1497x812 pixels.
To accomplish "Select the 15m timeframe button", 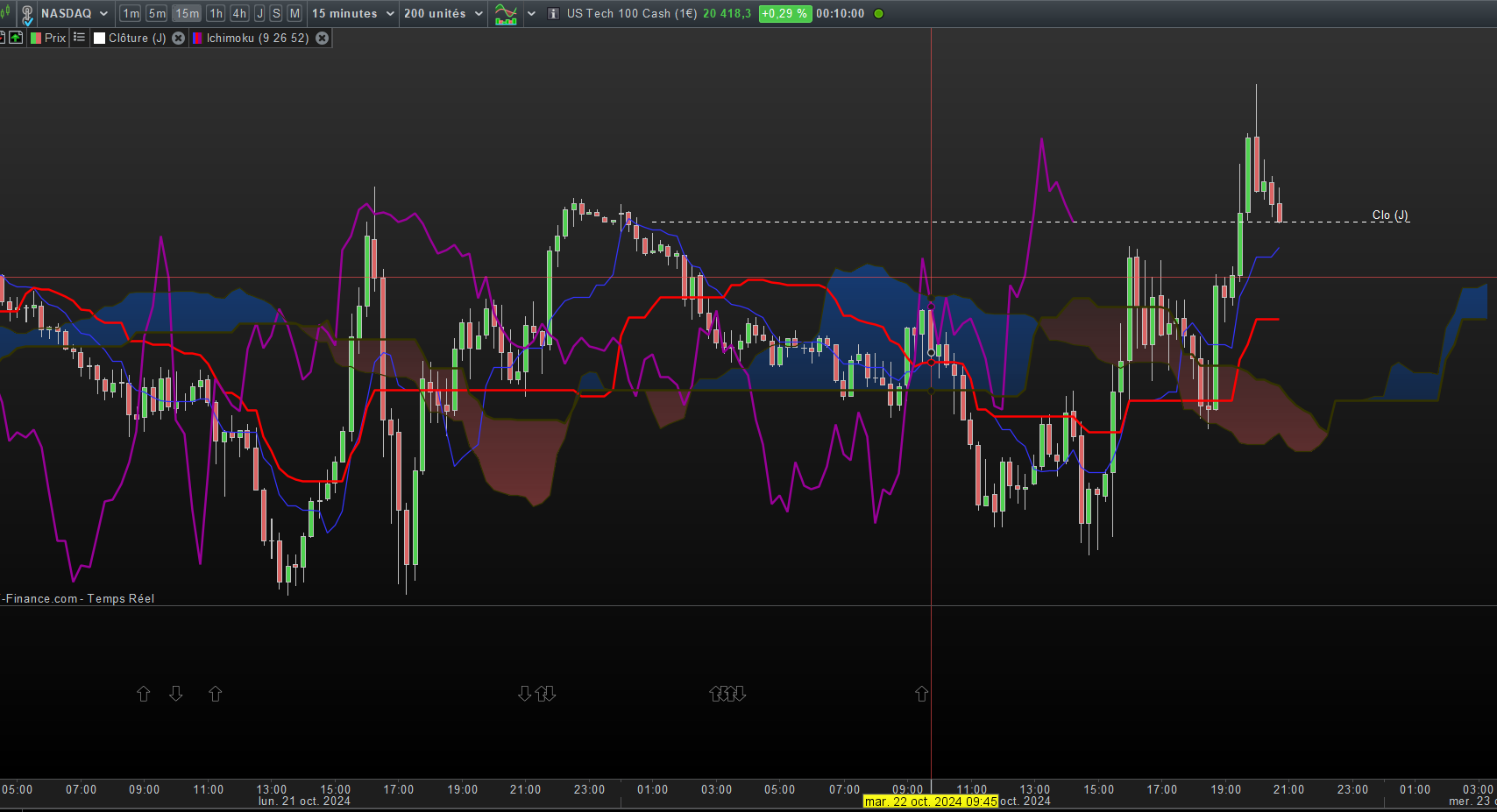I will click(x=187, y=14).
